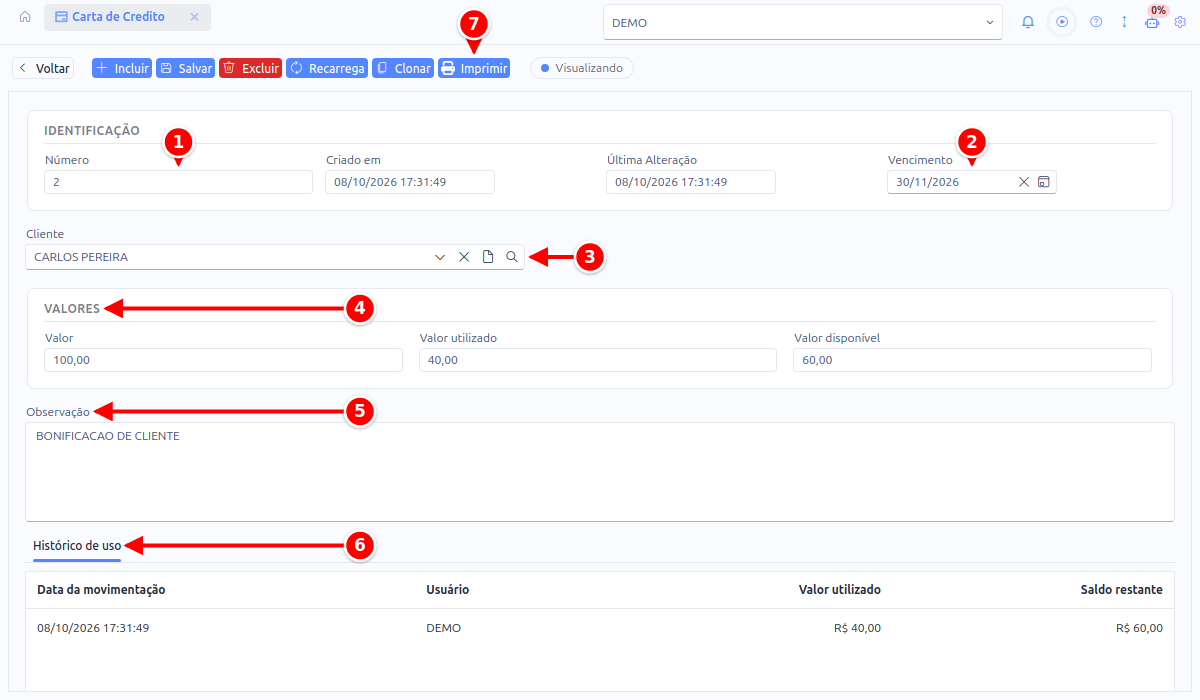Click the Valor disponível field
This screenshot has height=700, width=1200.
[x=972, y=360]
